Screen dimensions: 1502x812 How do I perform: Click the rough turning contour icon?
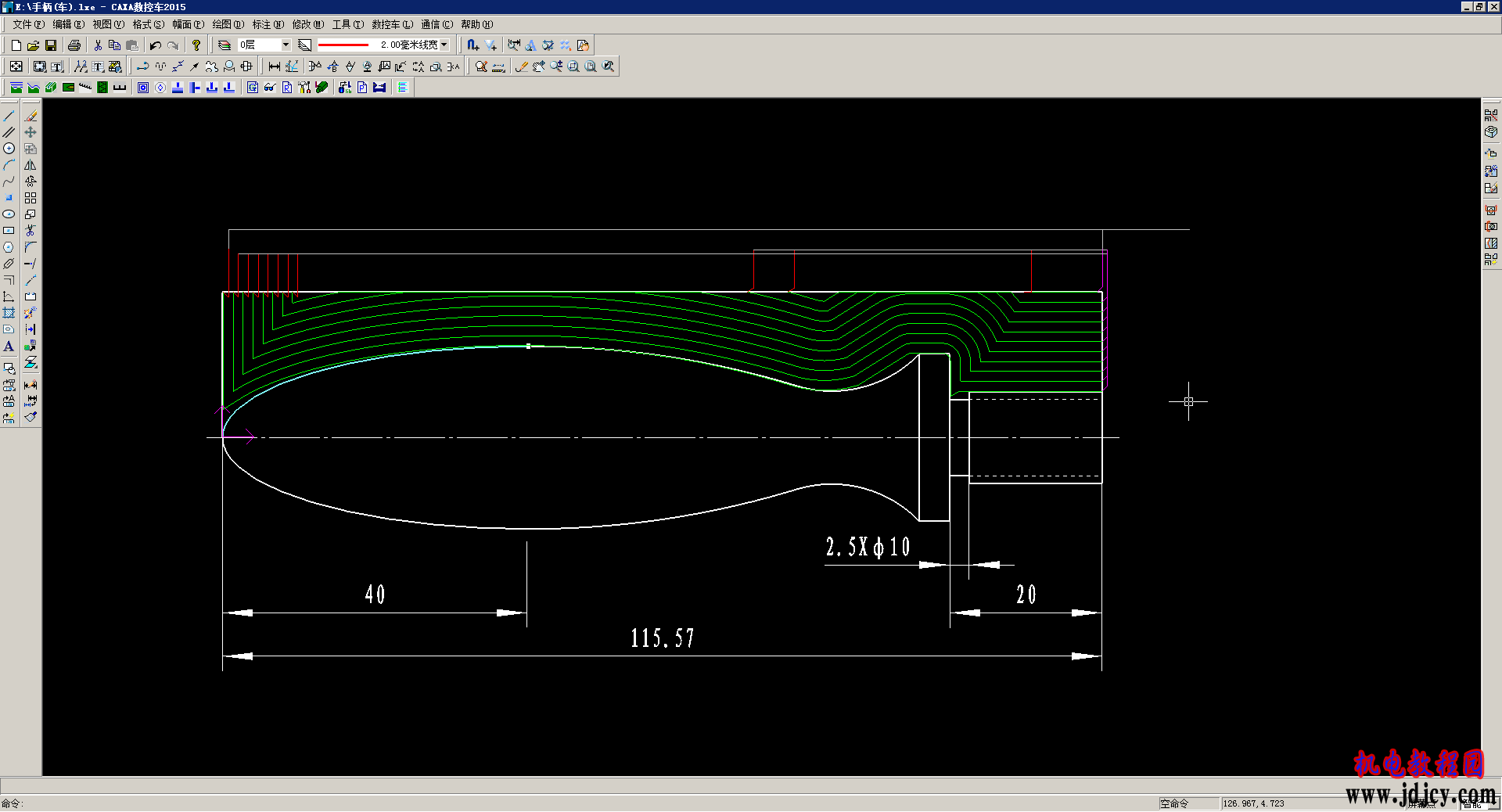coord(16,88)
